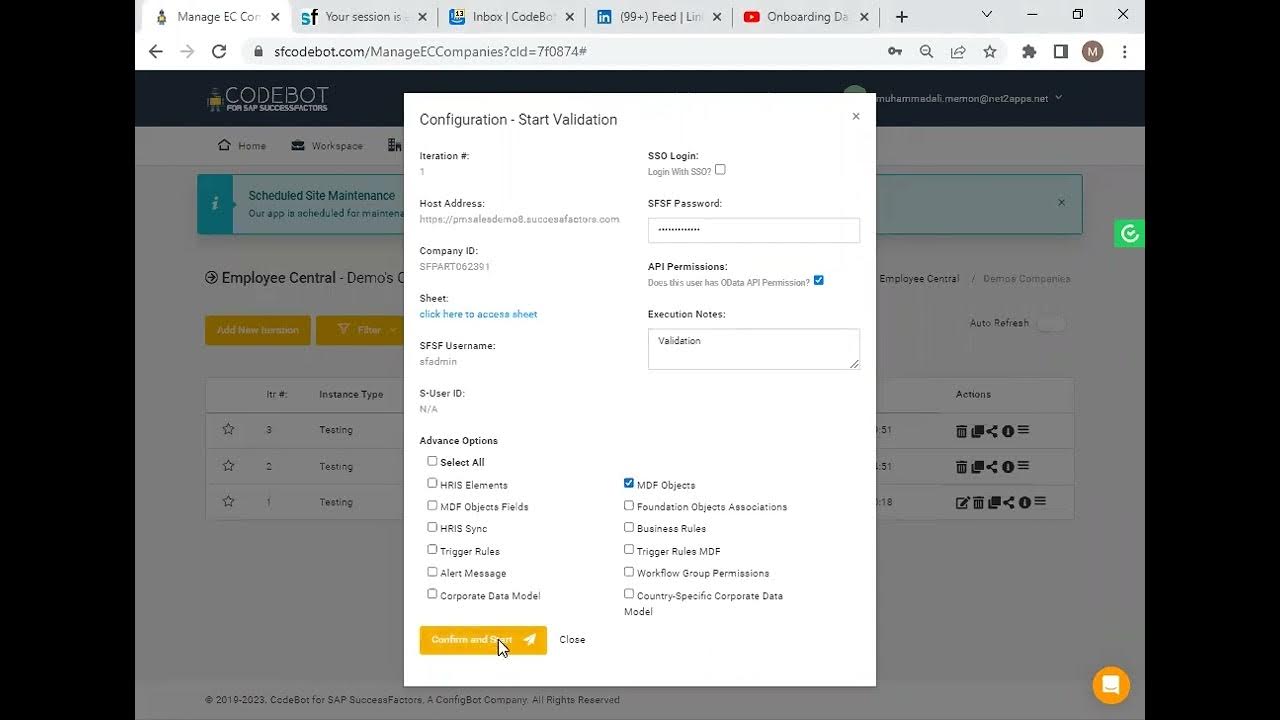Check Business Rules option

pyautogui.click(x=629, y=527)
